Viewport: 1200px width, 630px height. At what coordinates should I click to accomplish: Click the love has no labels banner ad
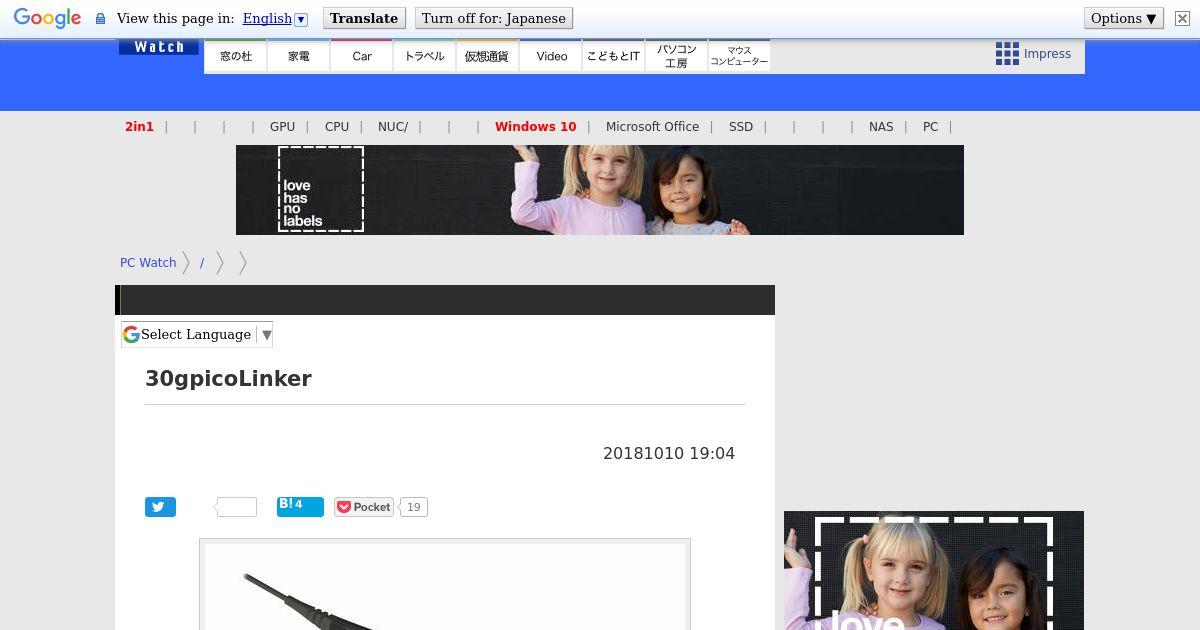[600, 190]
